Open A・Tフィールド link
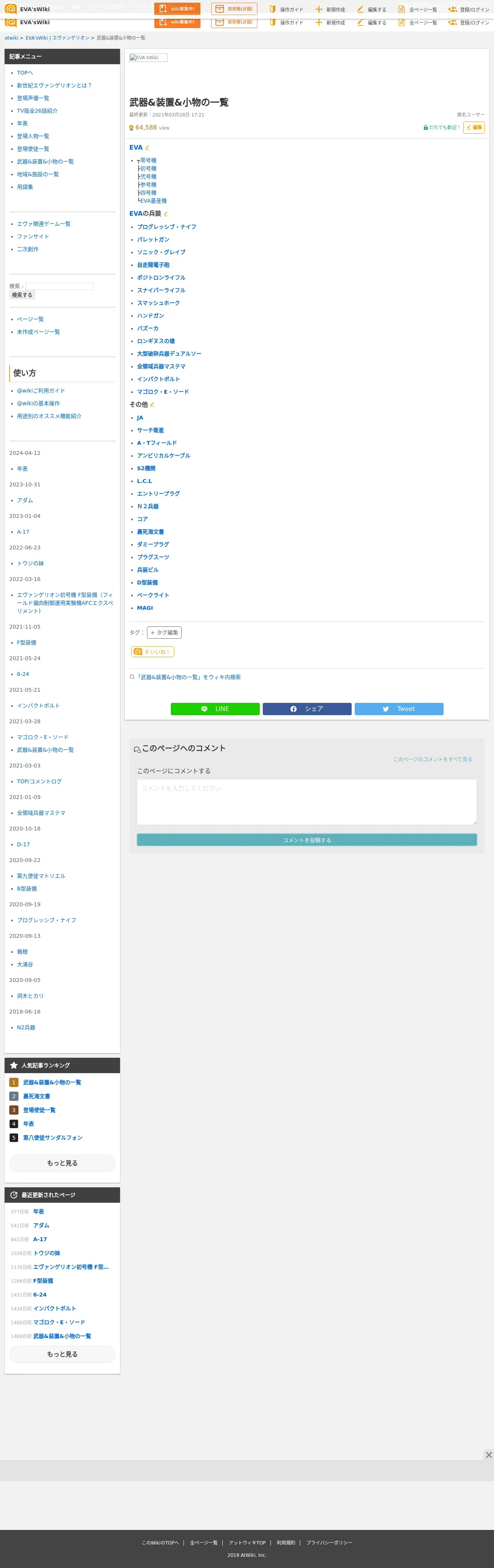494x1568 pixels. click(x=157, y=443)
